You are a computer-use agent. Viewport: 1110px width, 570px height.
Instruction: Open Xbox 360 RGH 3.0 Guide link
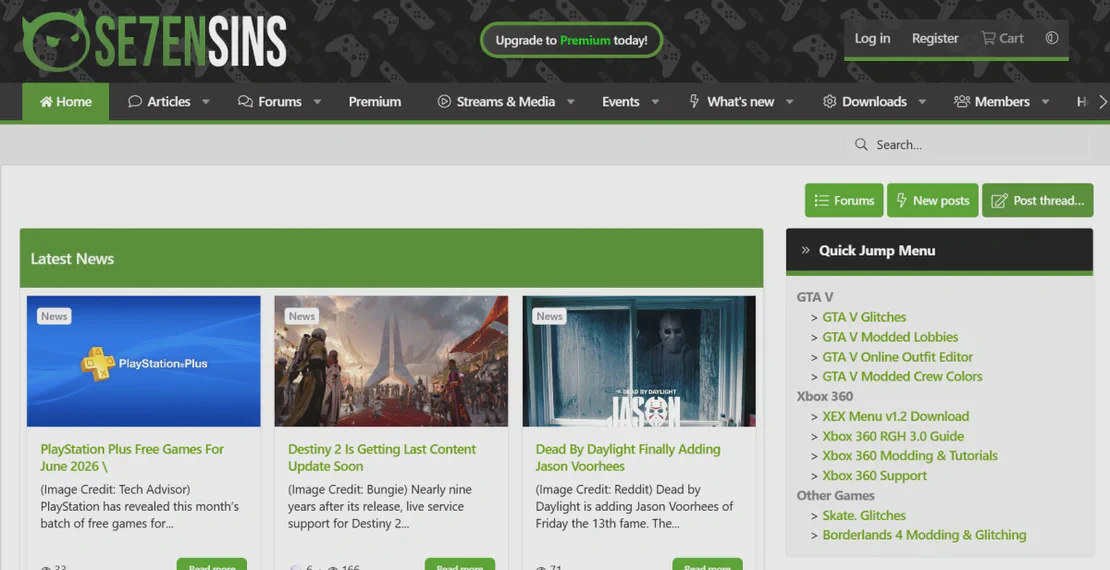click(893, 436)
